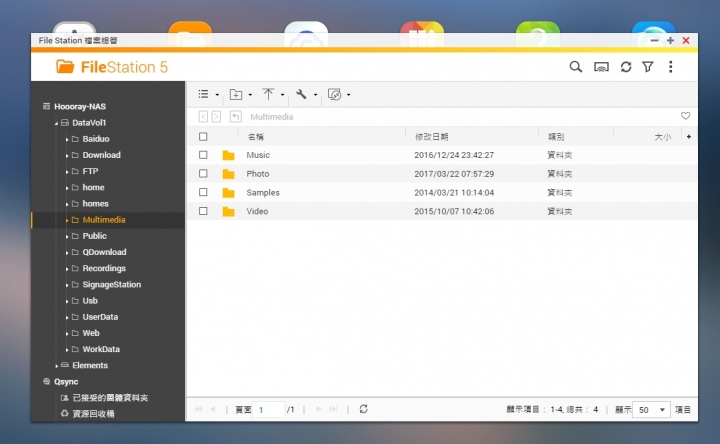Select Public folder in sidebar

tap(95, 236)
